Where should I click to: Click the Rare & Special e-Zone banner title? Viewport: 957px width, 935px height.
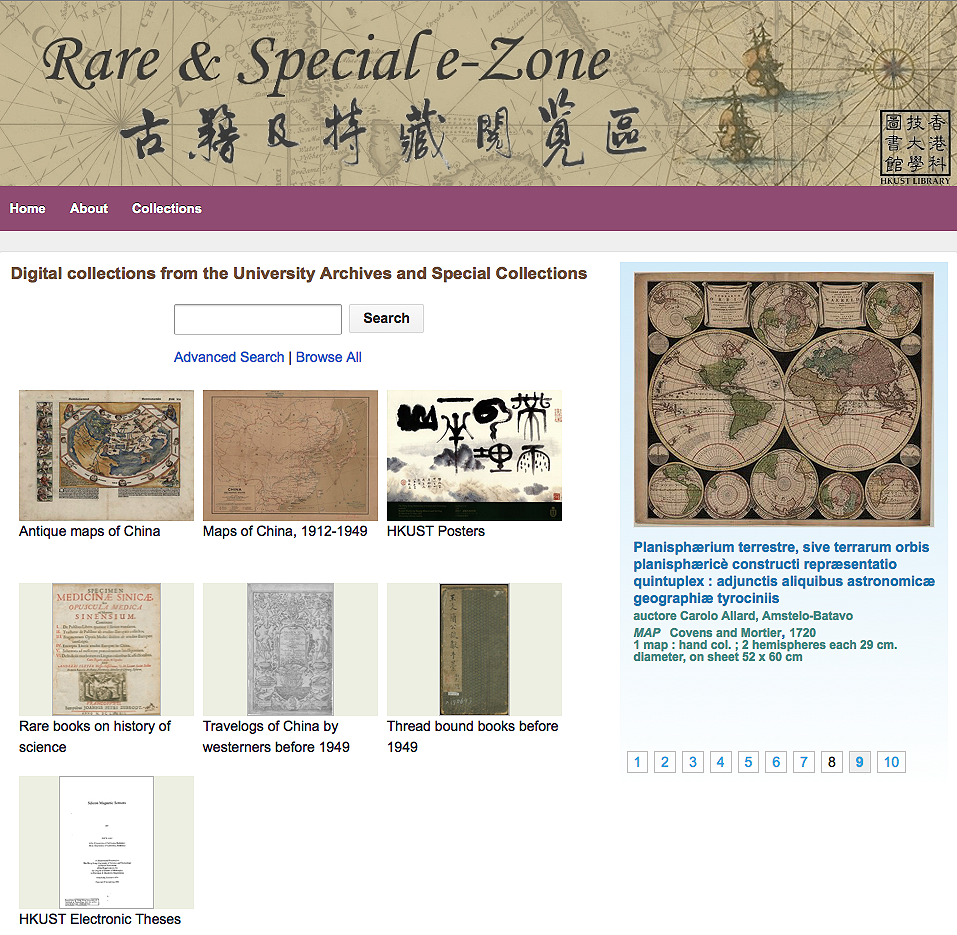327,61
